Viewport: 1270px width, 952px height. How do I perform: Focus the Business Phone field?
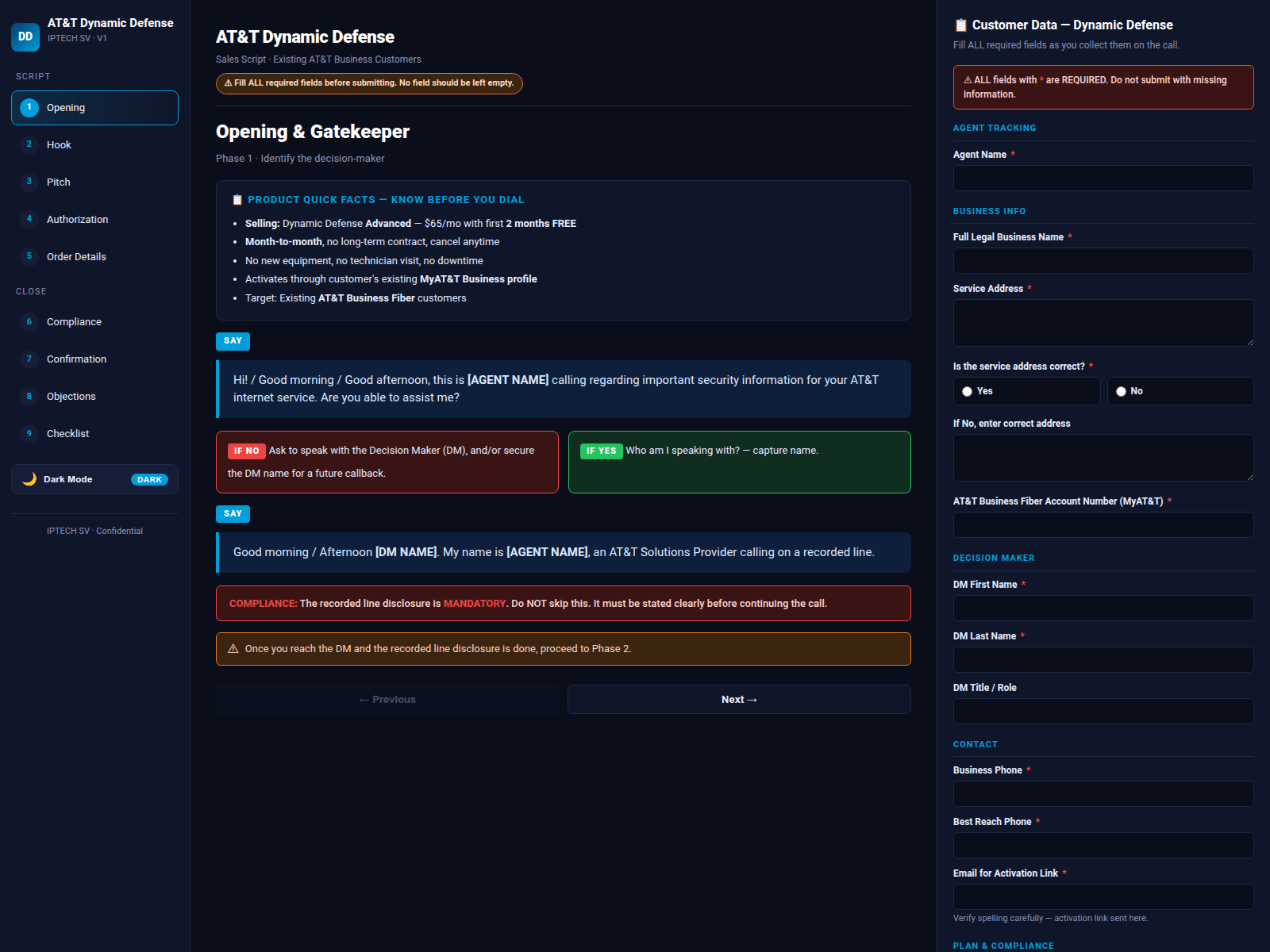(x=1103, y=794)
